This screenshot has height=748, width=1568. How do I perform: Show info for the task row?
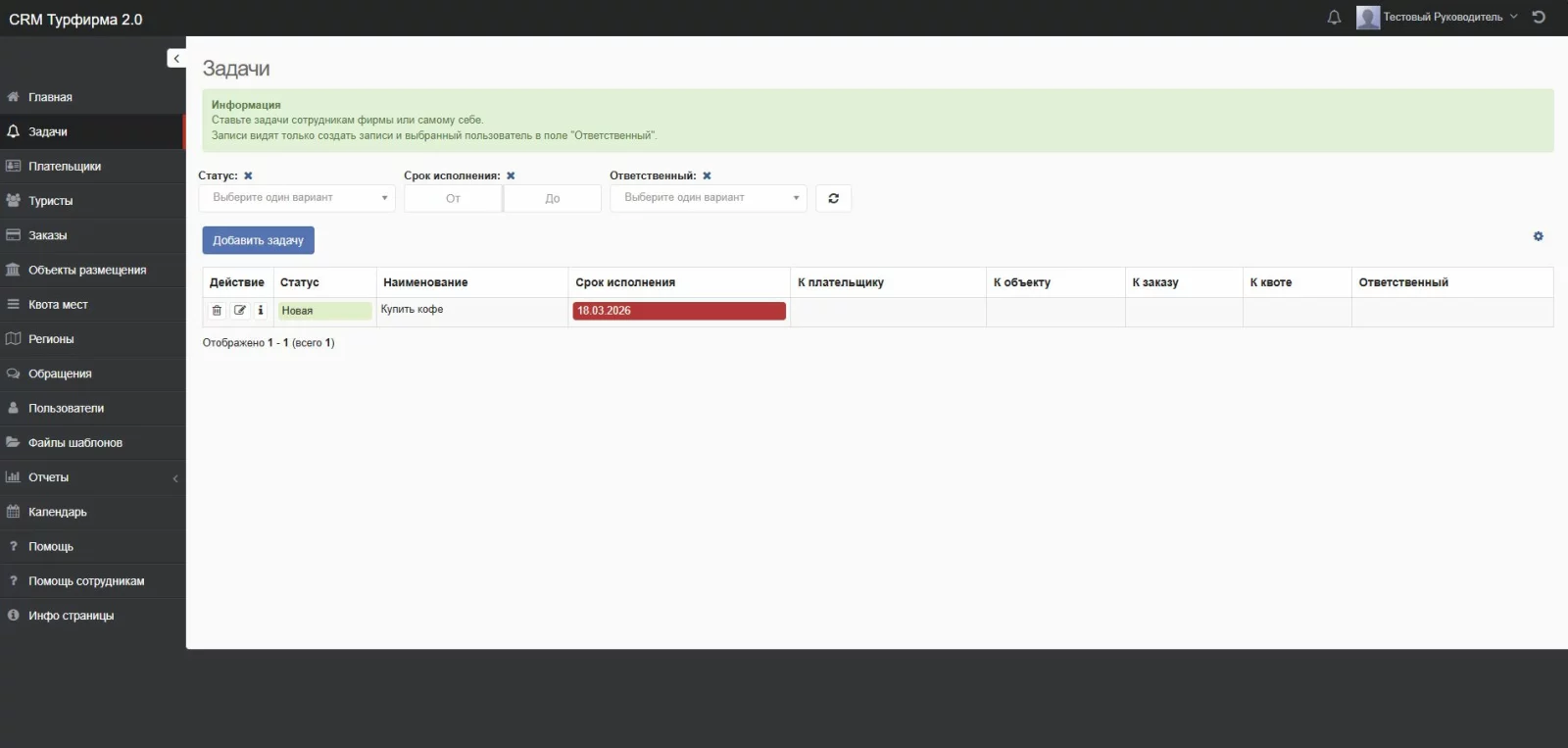tap(261, 310)
